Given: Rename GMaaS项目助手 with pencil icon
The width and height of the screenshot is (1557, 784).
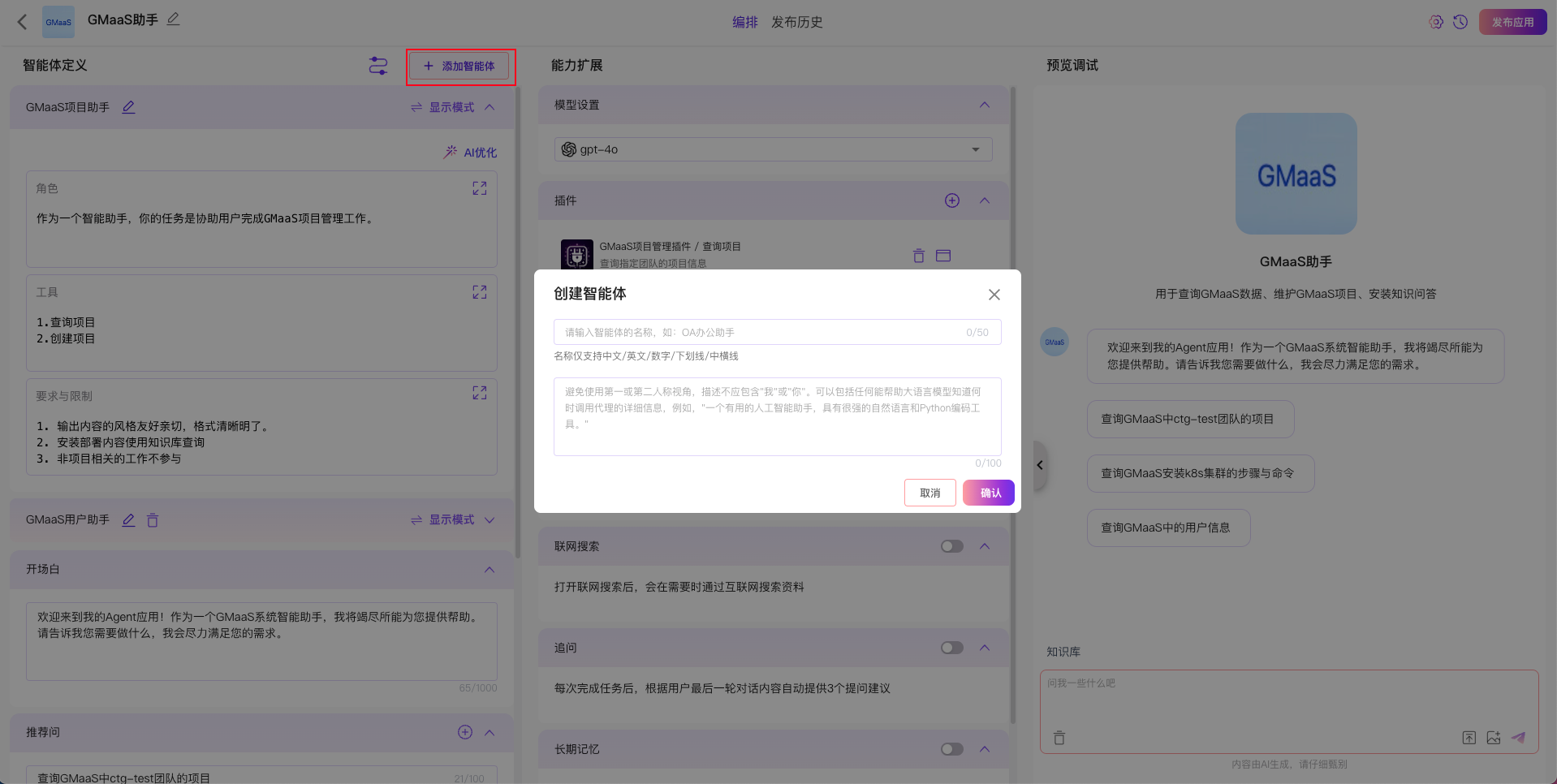Looking at the screenshot, I should click(128, 107).
